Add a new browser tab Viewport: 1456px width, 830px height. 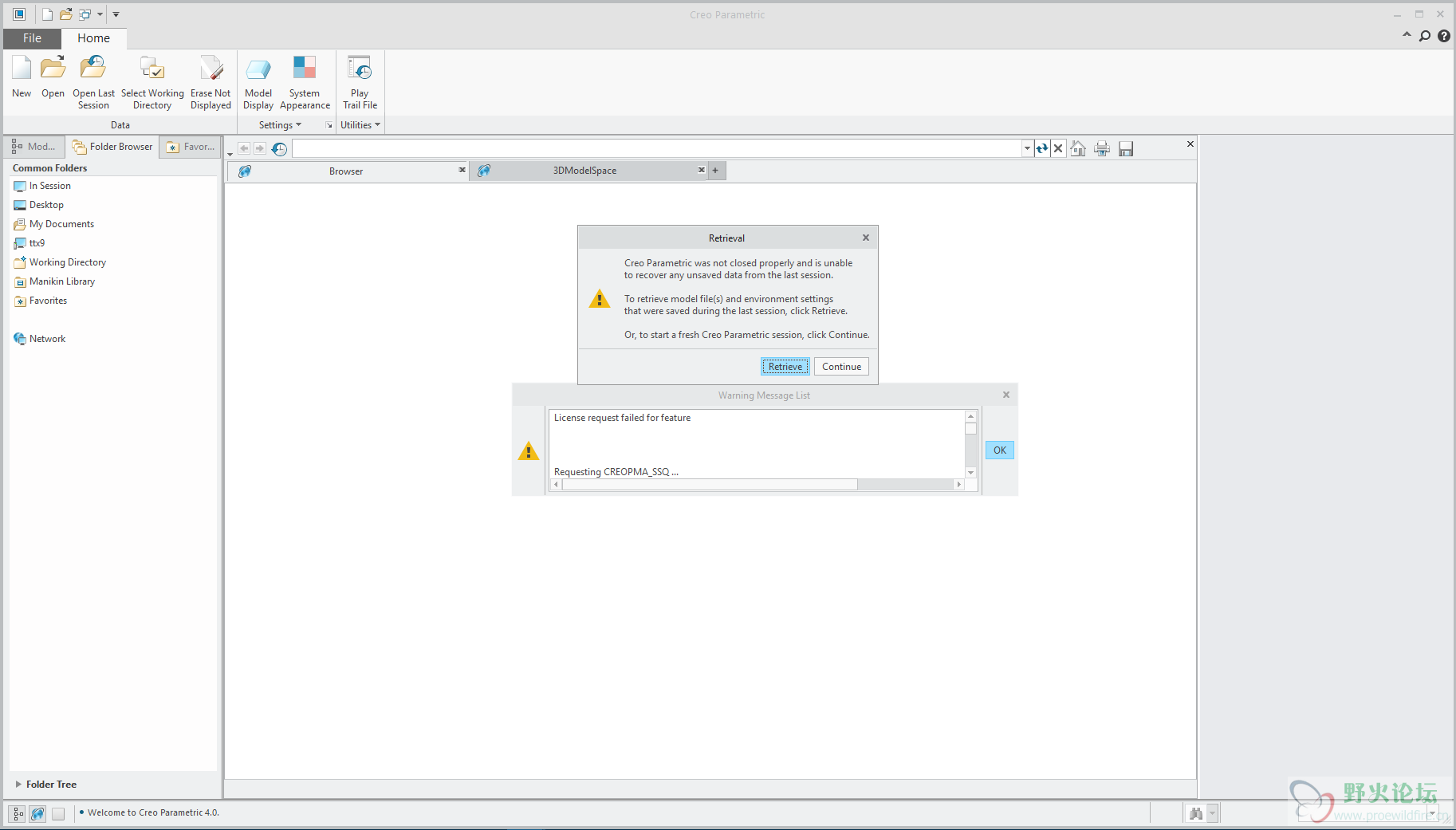click(x=715, y=171)
